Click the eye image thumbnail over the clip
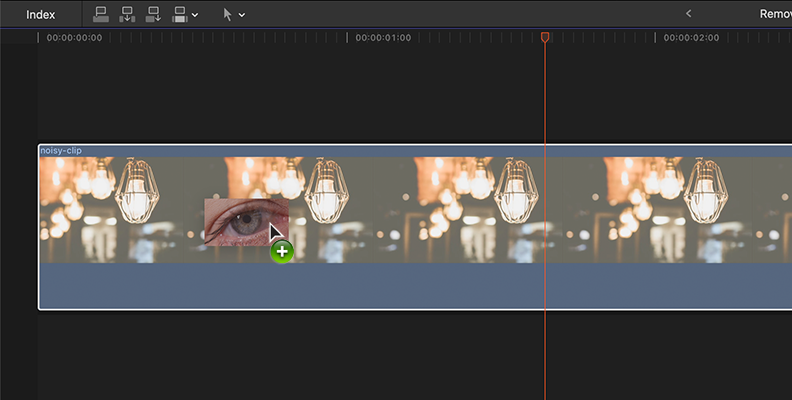Viewport: 792px width, 400px height. (246, 222)
